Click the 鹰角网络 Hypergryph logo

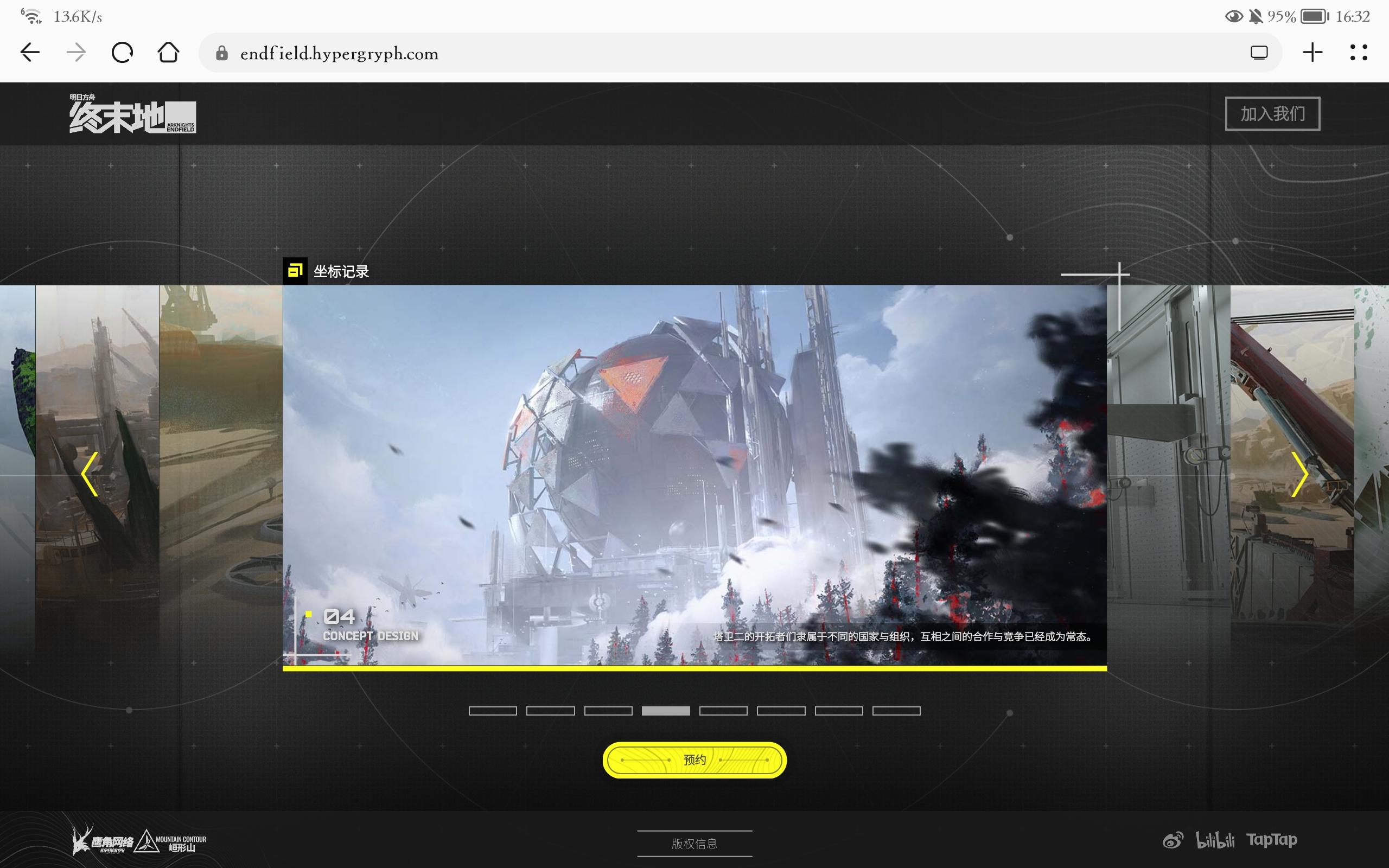pos(102,840)
